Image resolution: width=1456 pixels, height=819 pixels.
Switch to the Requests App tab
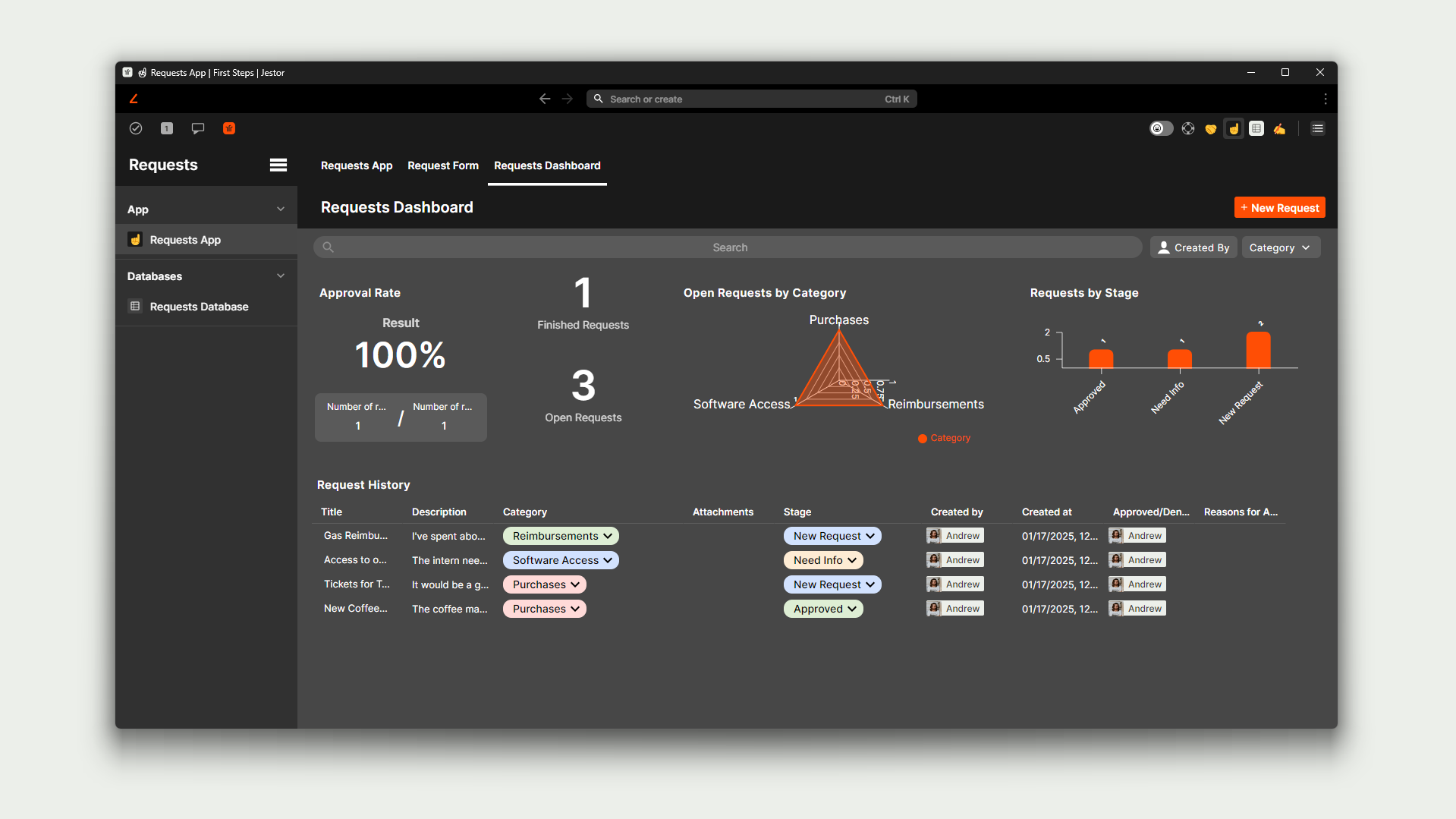[x=357, y=165]
